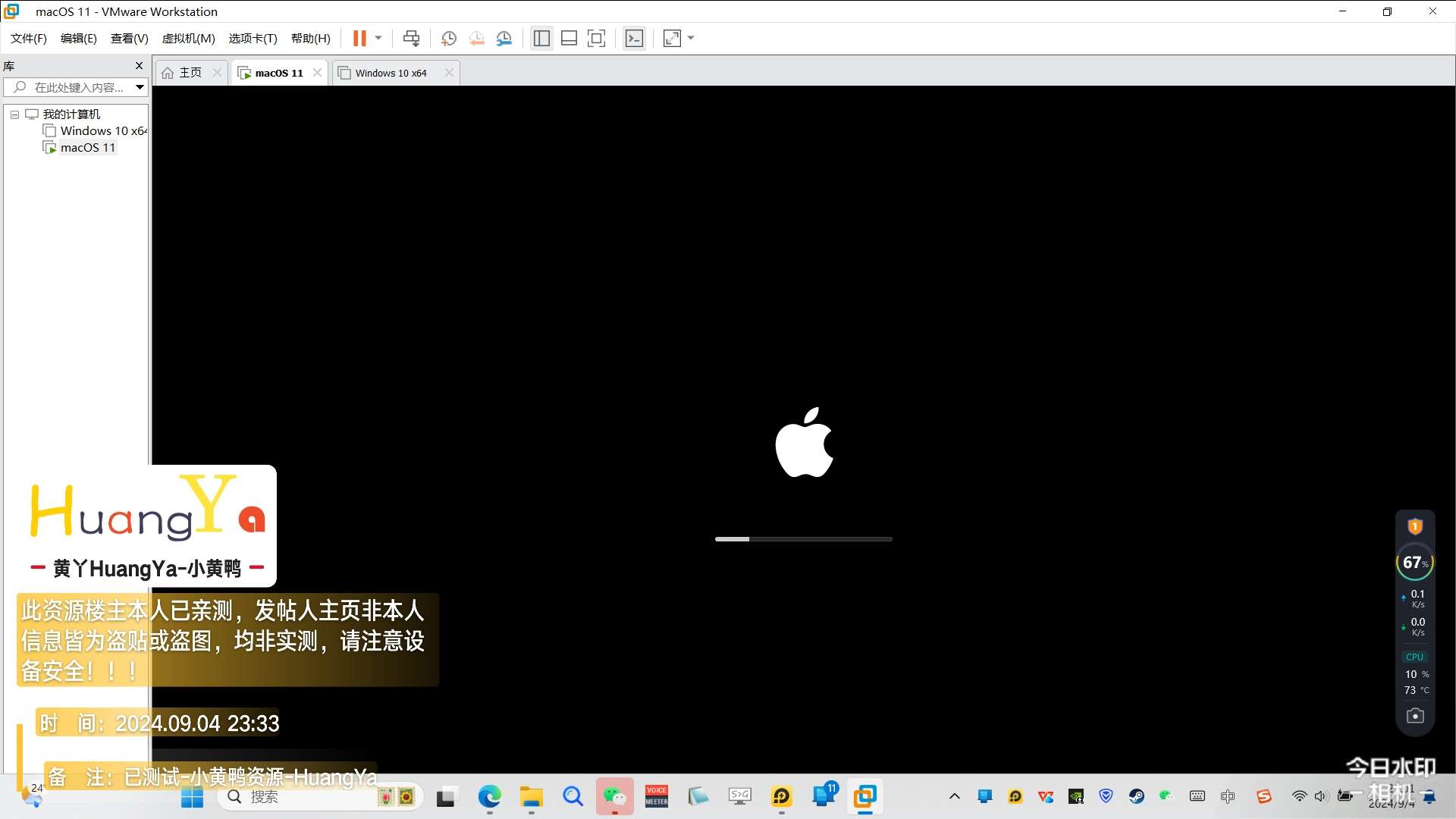Open the blue magnifier app on taskbar

(573, 797)
